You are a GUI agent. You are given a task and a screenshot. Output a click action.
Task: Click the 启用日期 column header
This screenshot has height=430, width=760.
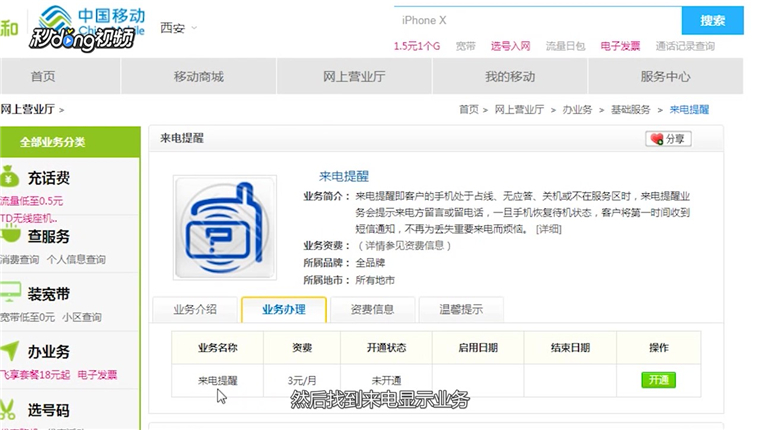click(x=478, y=348)
